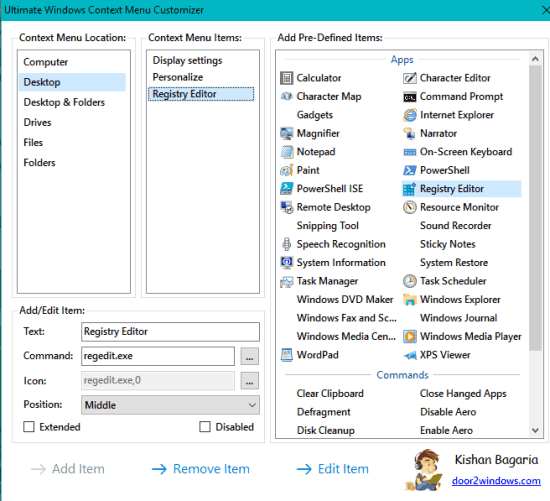The height and width of the screenshot is (501, 550).
Task: Open the door2windows.com link
Action: tap(496, 480)
